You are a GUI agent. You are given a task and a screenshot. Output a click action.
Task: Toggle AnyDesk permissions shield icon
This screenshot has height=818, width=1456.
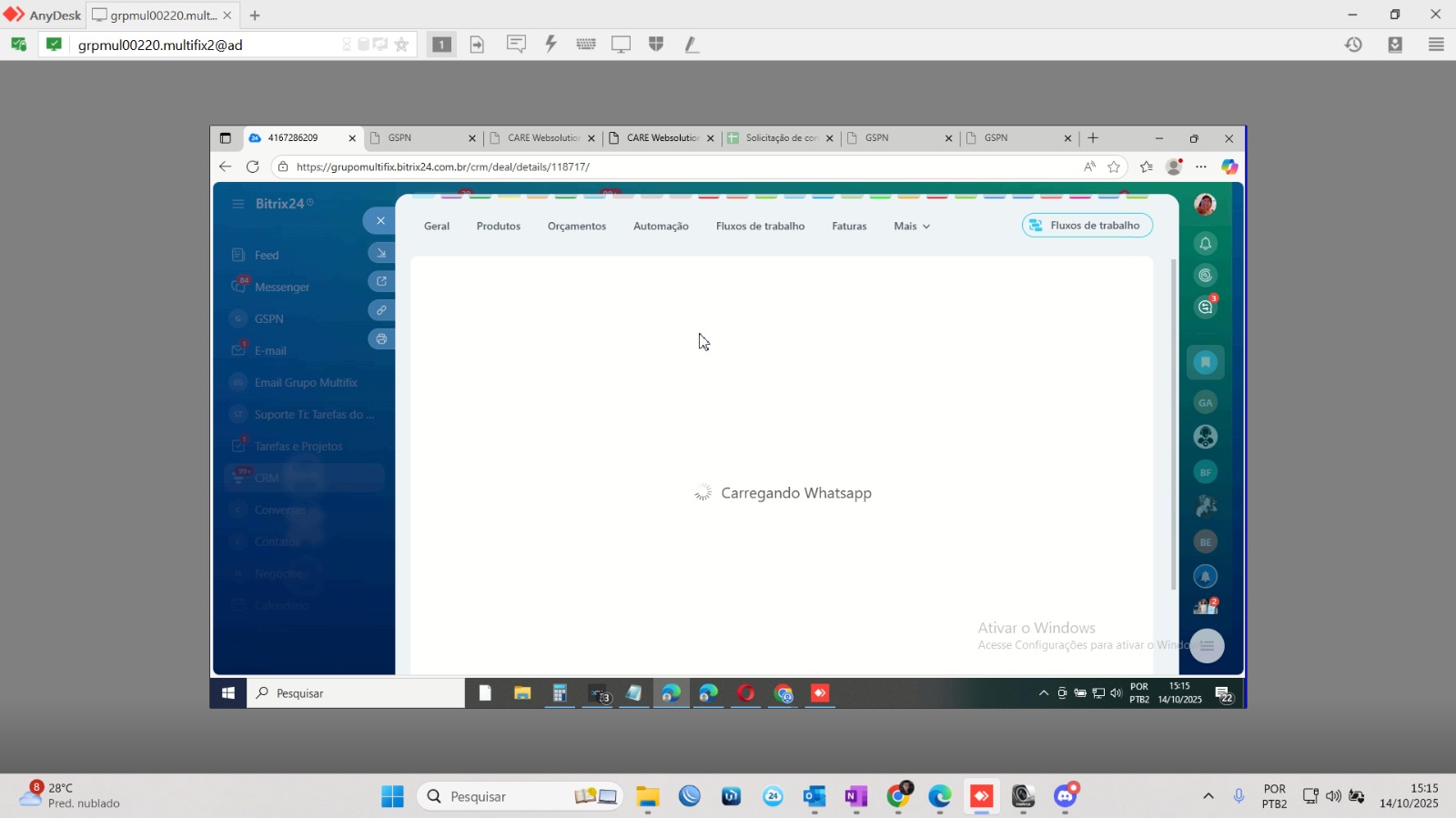pos(656,44)
